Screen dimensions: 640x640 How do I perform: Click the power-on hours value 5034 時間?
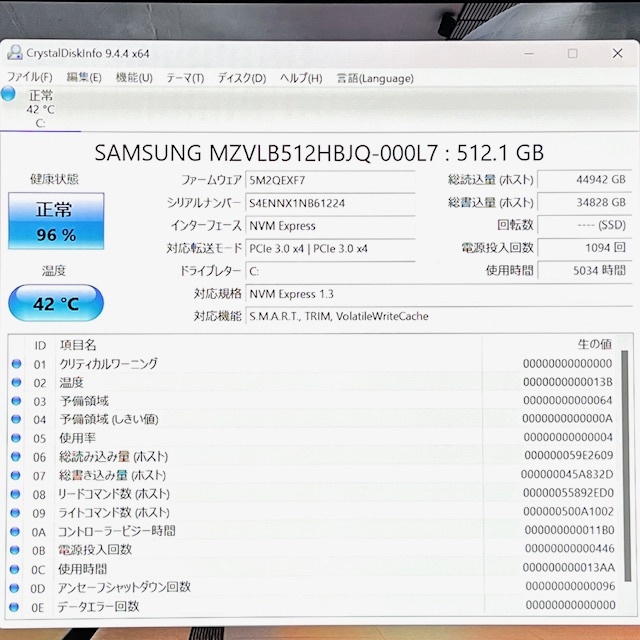[584, 271]
